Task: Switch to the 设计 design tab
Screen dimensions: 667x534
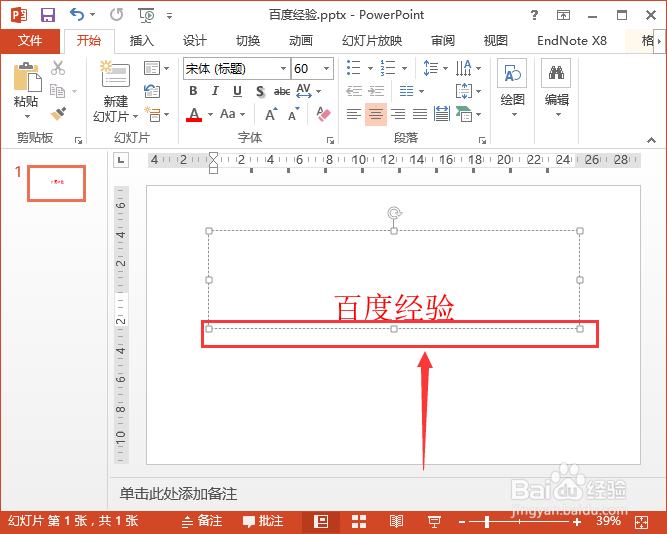Action: pyautogui.click(x=195, y=41)
